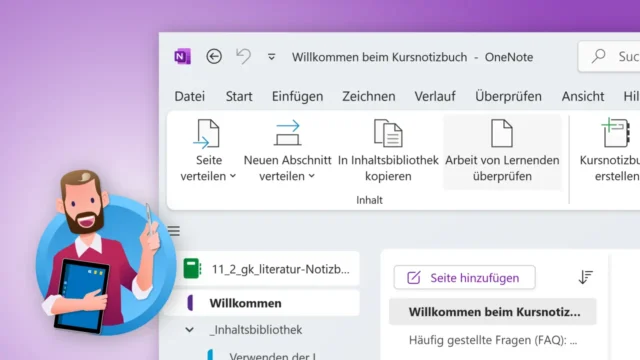This screenshot has height=360, width=640.
Task: Switch to the Zeichnen ribbon tab
Action: (369, 96)
